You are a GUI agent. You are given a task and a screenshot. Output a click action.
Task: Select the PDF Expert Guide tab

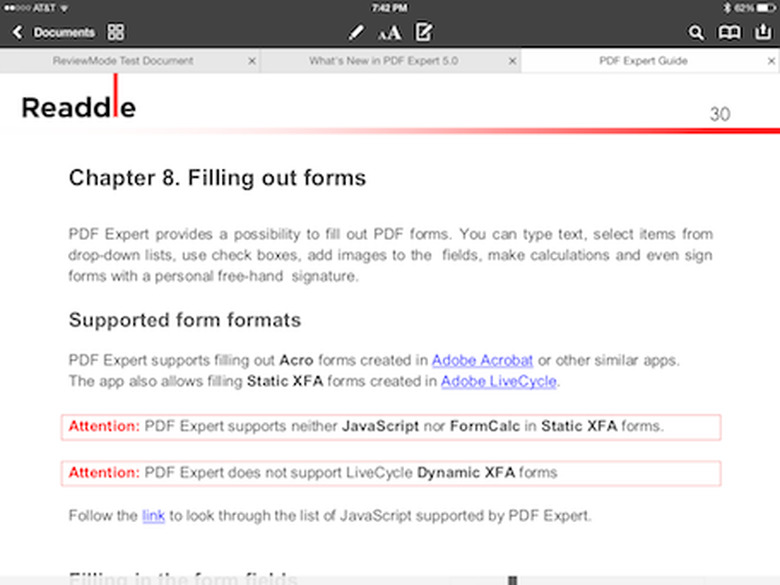click(643, 61)
